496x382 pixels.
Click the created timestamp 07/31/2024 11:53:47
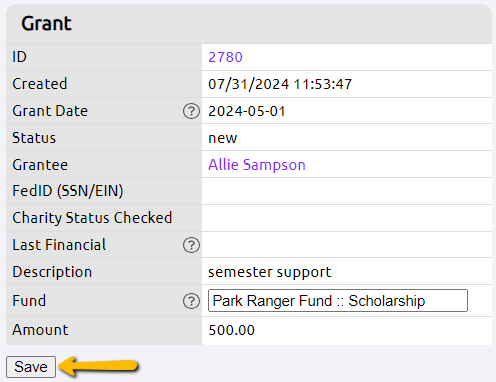click(x=280, y=84)
